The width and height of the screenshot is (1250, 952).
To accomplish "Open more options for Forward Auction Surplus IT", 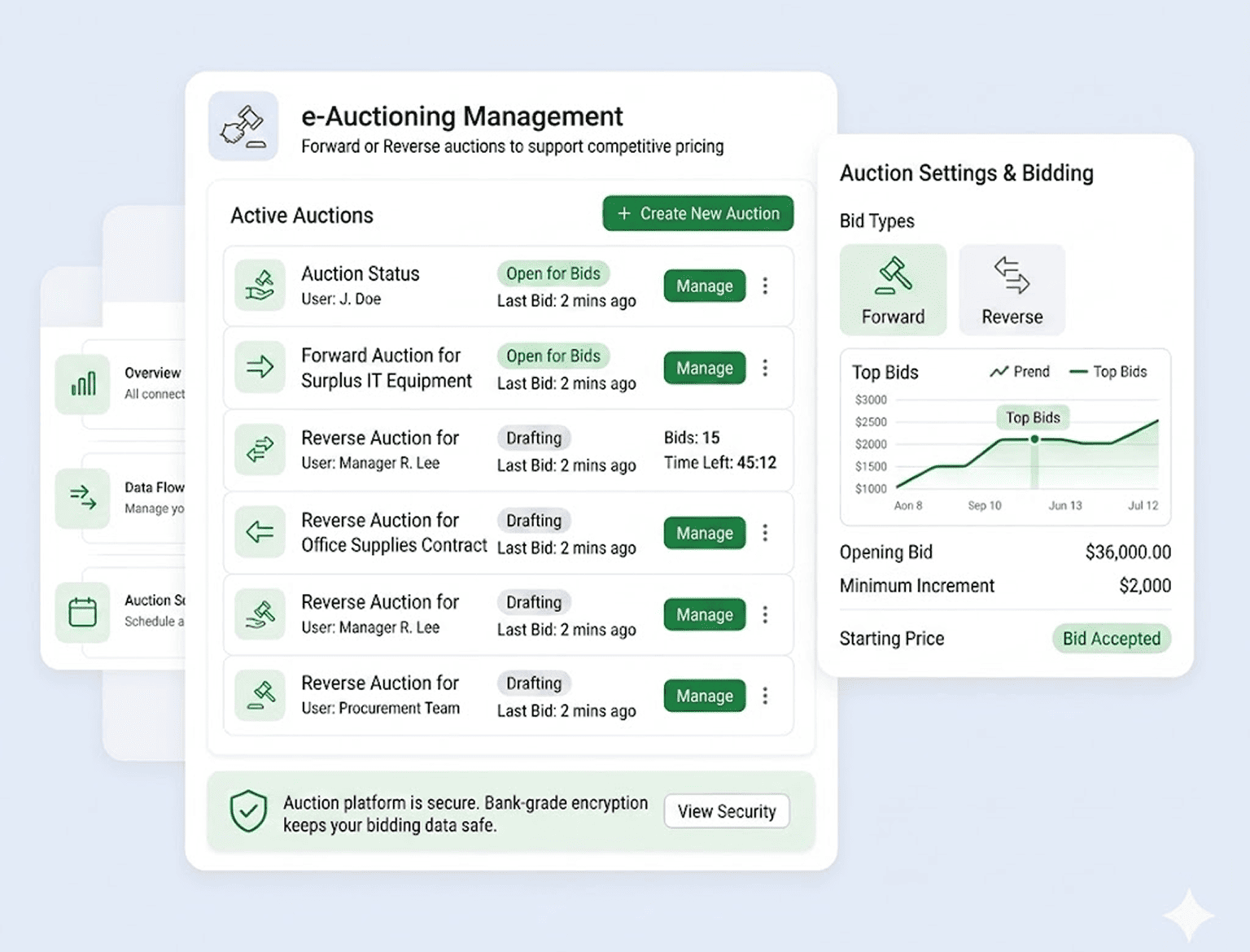I will tap(765, 368).
